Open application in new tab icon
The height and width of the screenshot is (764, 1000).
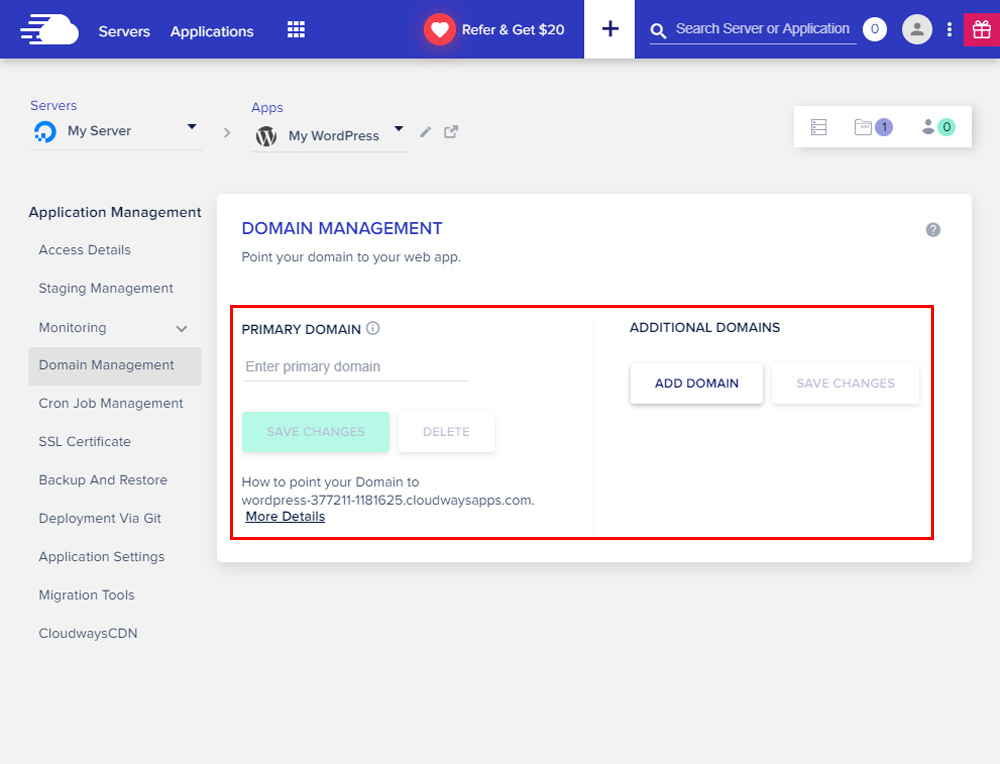pos(451,131)
